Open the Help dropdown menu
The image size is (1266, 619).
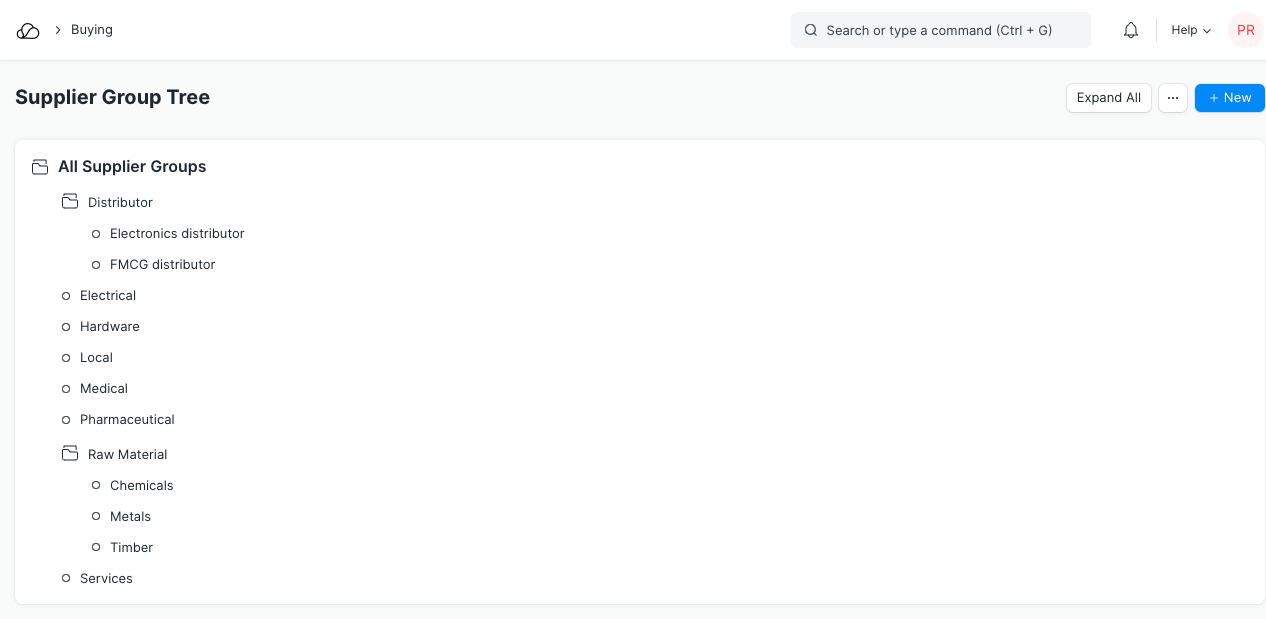coord(1191,30)
